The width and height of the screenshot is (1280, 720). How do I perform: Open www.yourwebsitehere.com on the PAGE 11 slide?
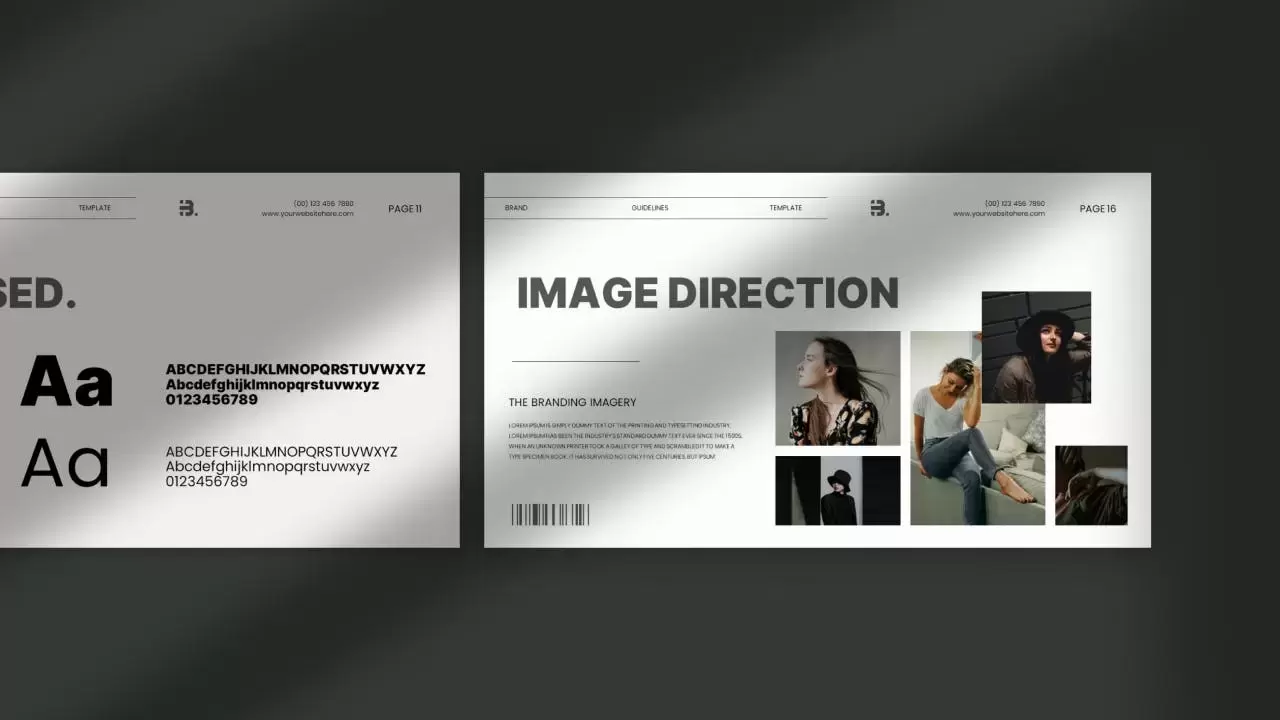tap(308, 214)
